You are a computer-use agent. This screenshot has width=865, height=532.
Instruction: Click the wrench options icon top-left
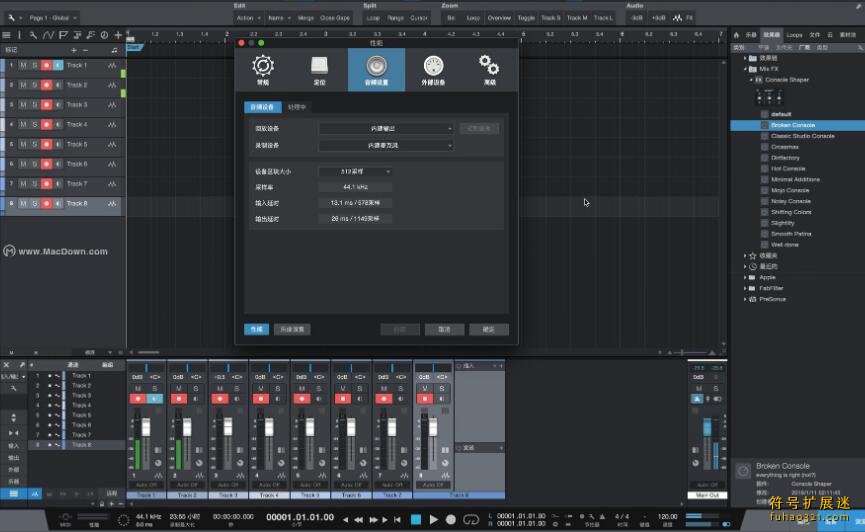click(x=11, y=18)
